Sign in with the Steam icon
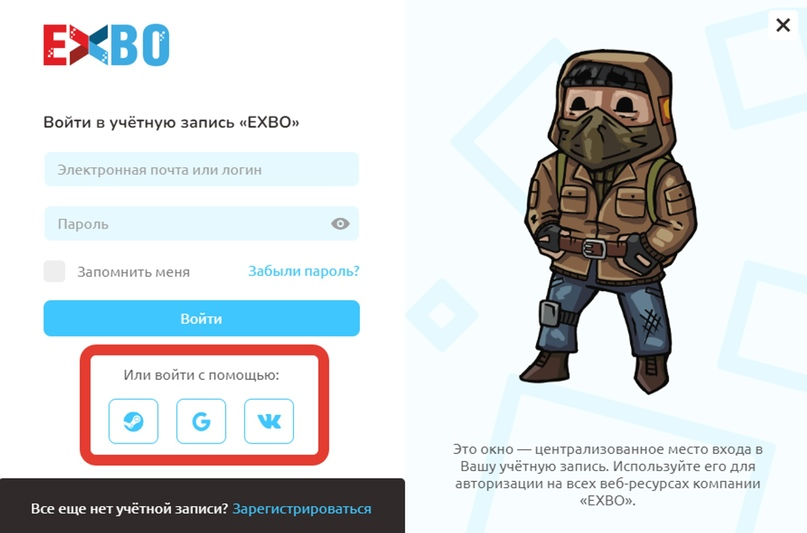Image resolution: width=807 pixels, height=533 pixels. 133,421
